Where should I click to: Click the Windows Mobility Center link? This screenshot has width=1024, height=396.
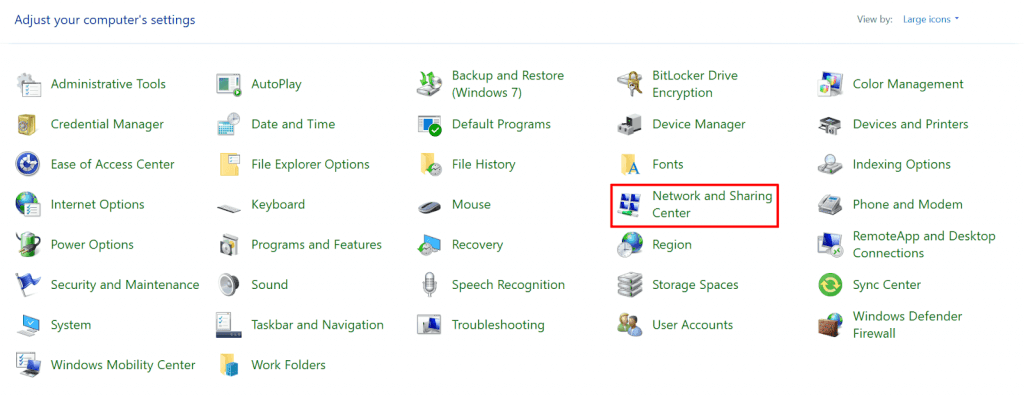coord(123,365)
